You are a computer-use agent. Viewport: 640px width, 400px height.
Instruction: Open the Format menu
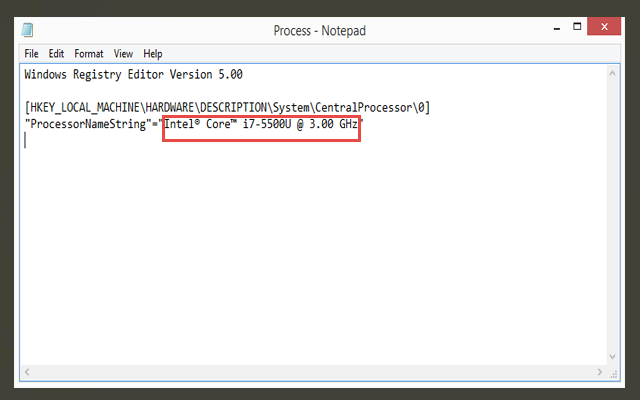pos(89,54)
